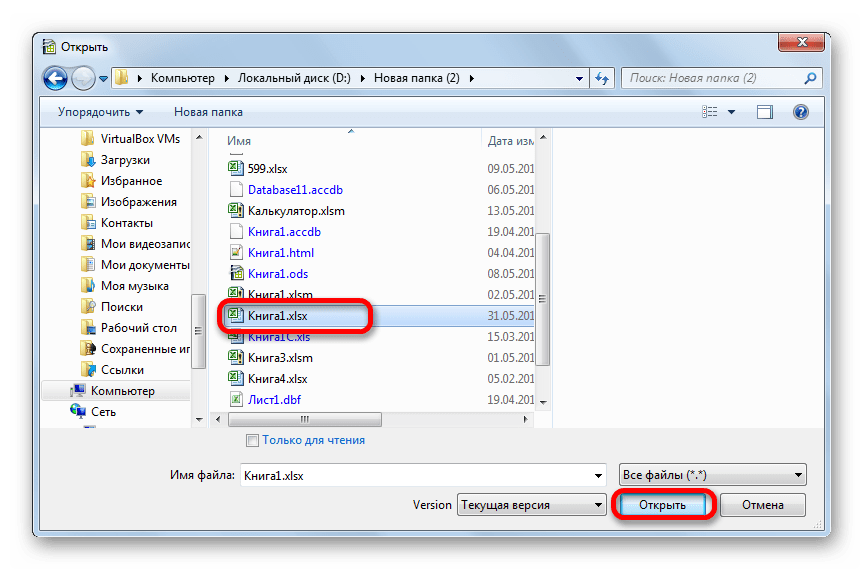Open the 'Упорядочить' dropdown menu
The image size is (864, 570).
(x=100, y=112)
